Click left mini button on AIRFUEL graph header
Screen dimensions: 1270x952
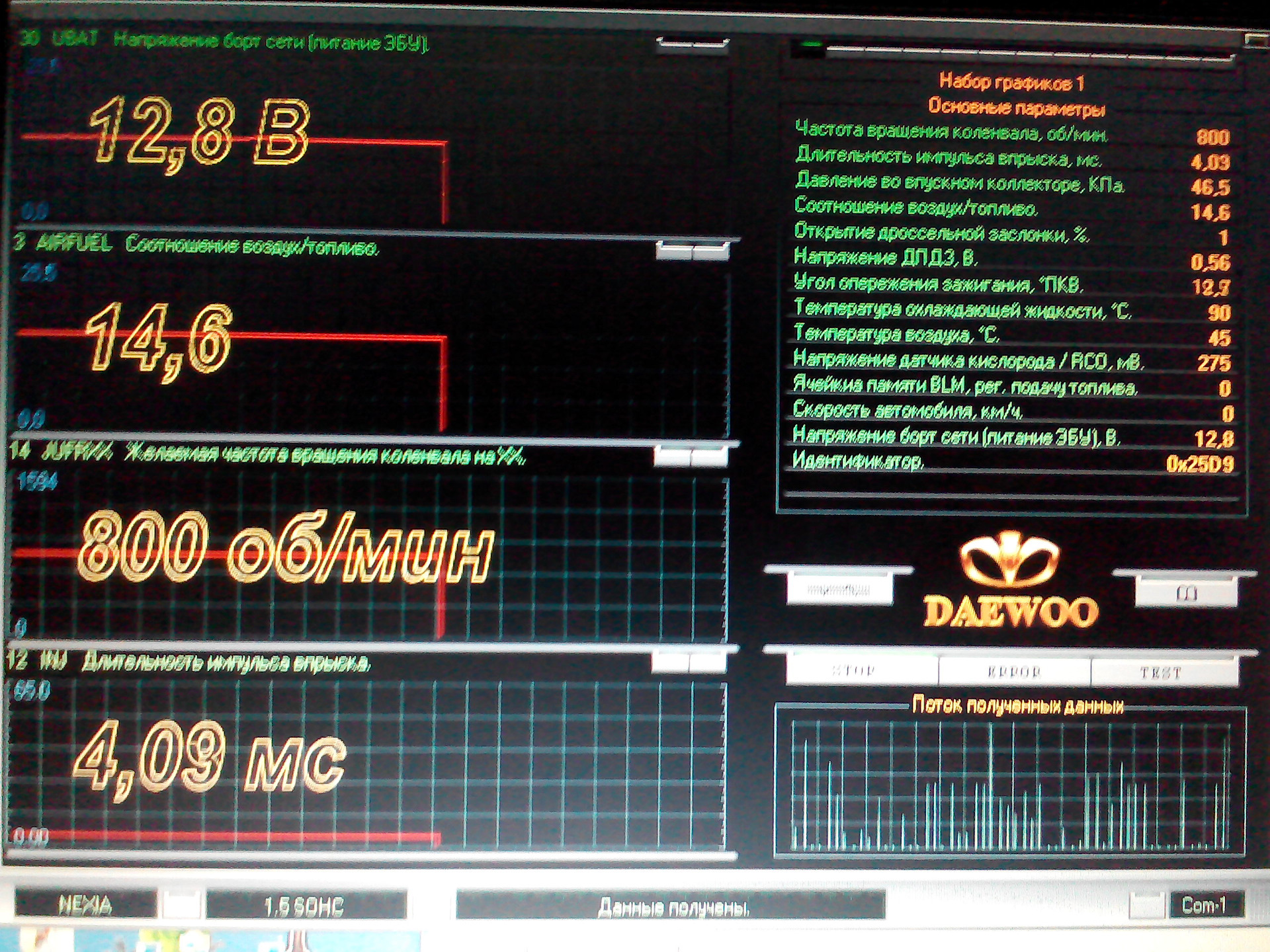click(x=673, y=251)
